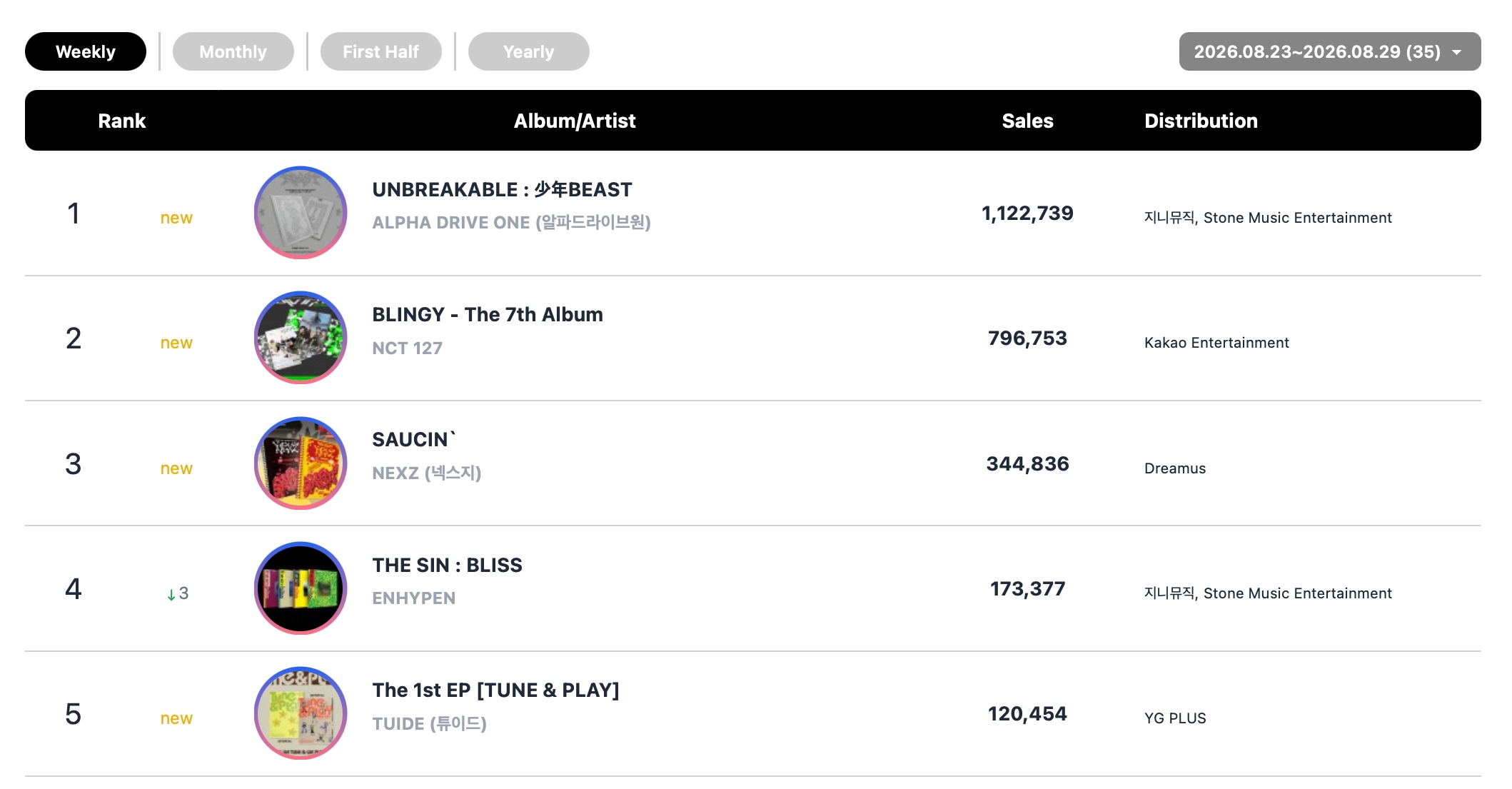Select the Yearly chart tab
Image resolution: width=1512 pixels, height=789 pixels.
(x=529, y=51)
